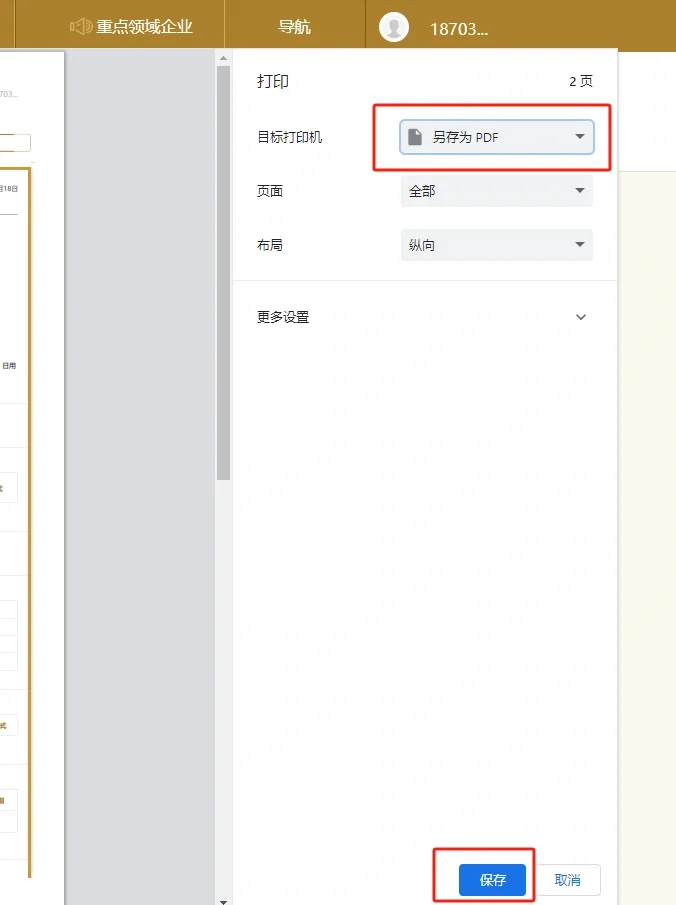Click the preview scrollbar up arrow
Image resolution: width=676 pixels, height=905 pixels.
pyautogui.click(x=223, y=58)
